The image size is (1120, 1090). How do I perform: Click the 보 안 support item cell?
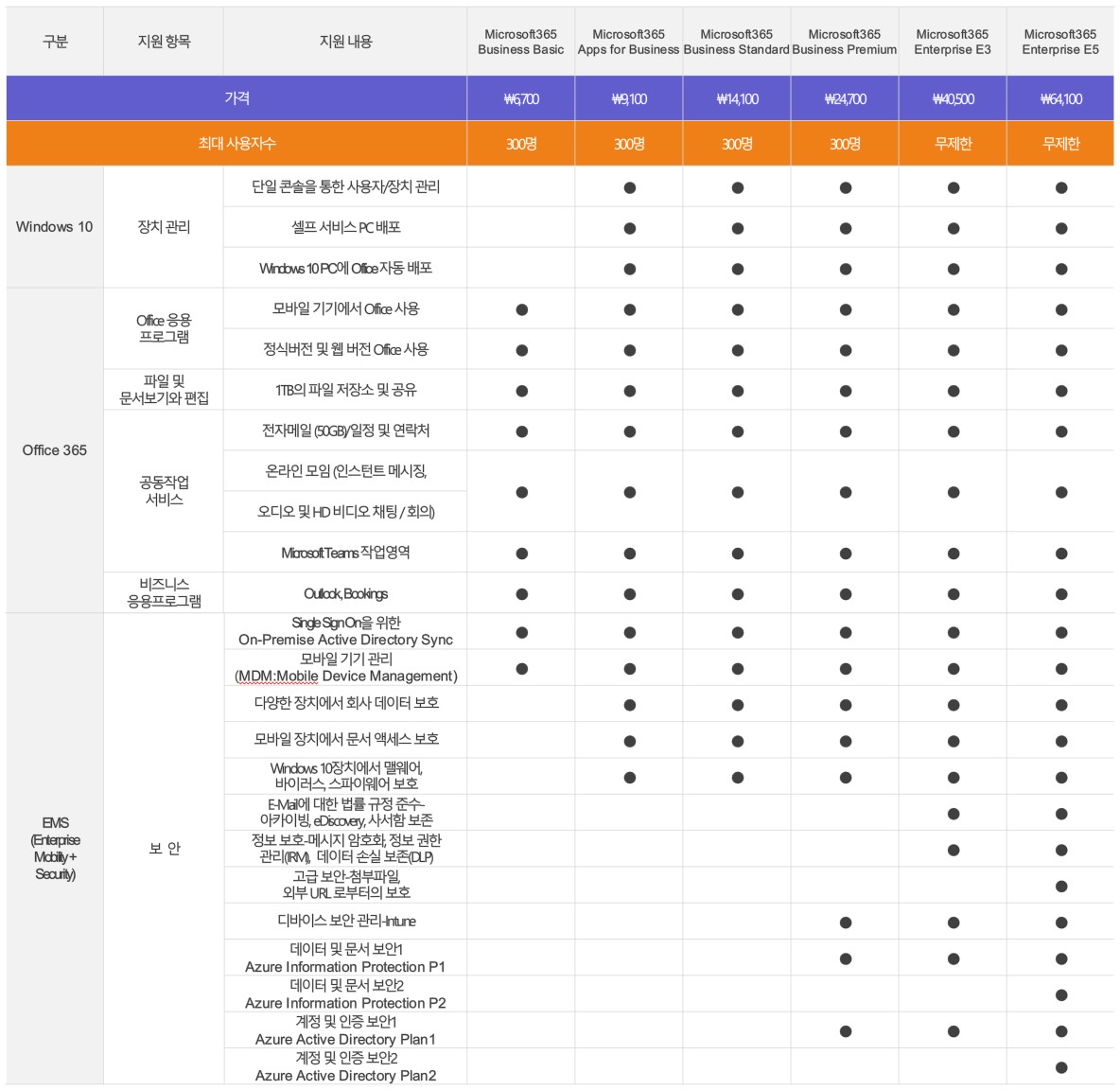click(164, 848)
